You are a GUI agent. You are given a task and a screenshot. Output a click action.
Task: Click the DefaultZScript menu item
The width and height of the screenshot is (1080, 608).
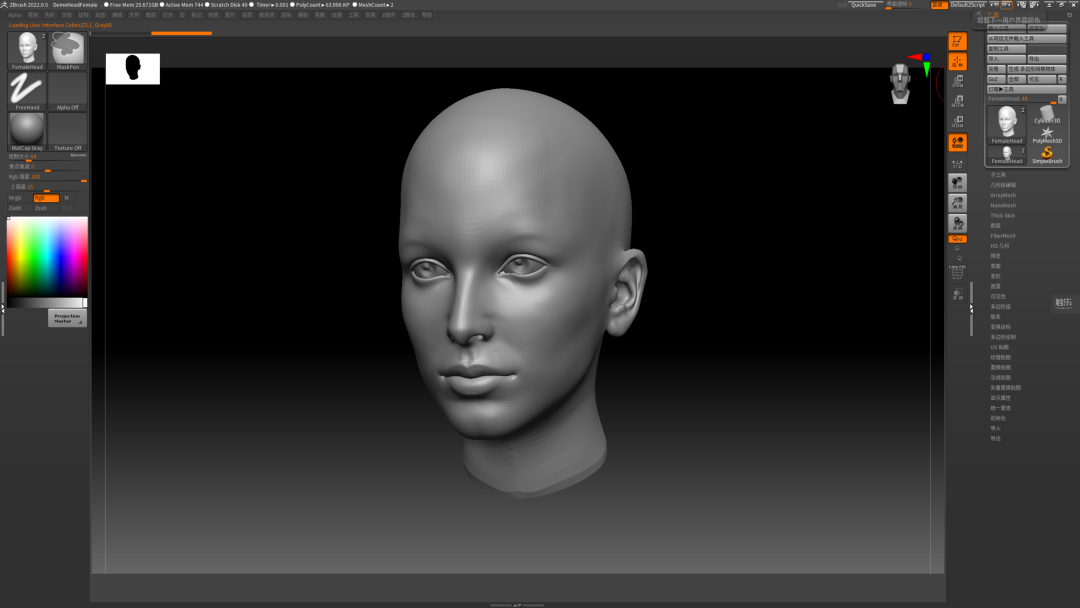(x=968, y=5)
